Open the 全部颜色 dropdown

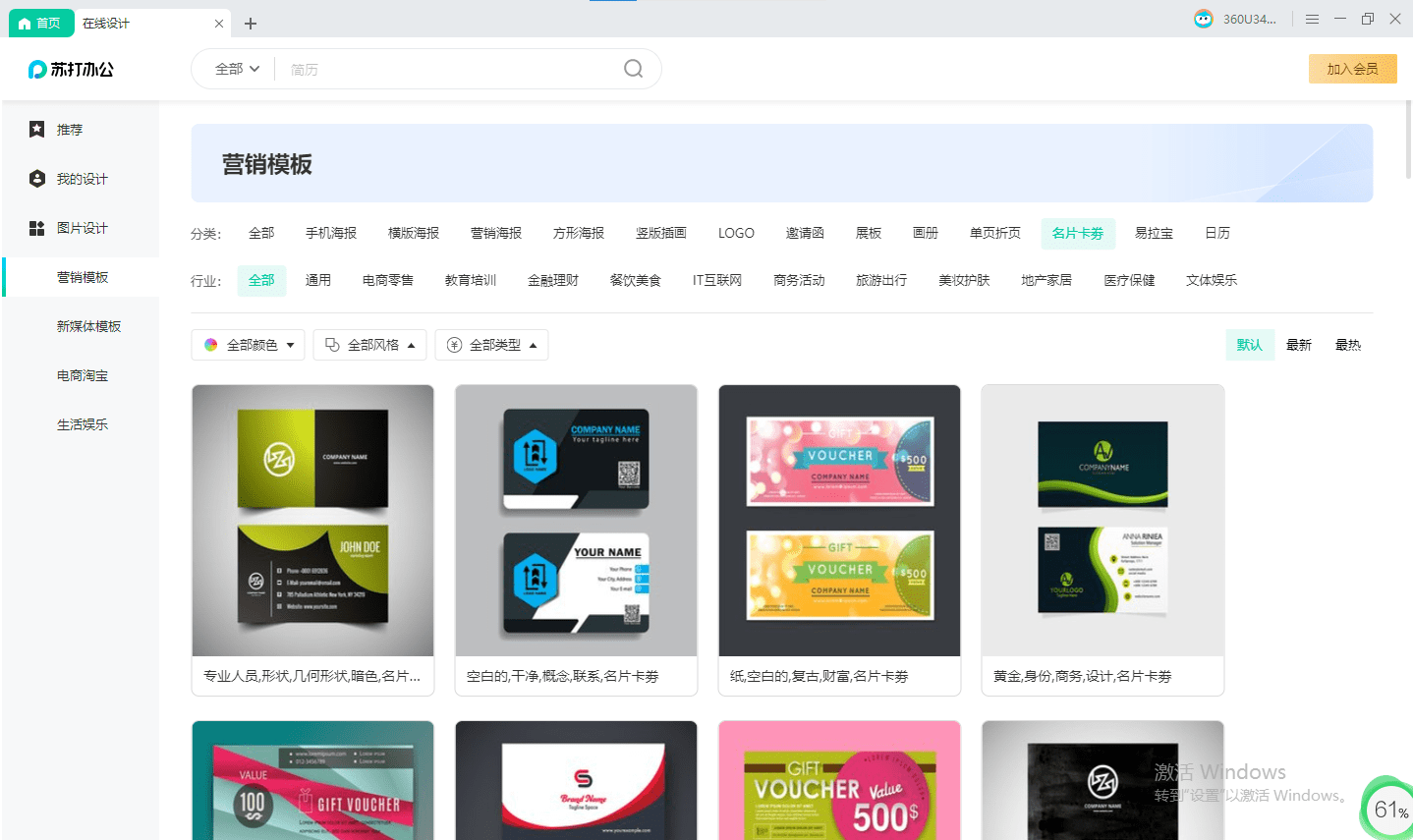(249, 345)
